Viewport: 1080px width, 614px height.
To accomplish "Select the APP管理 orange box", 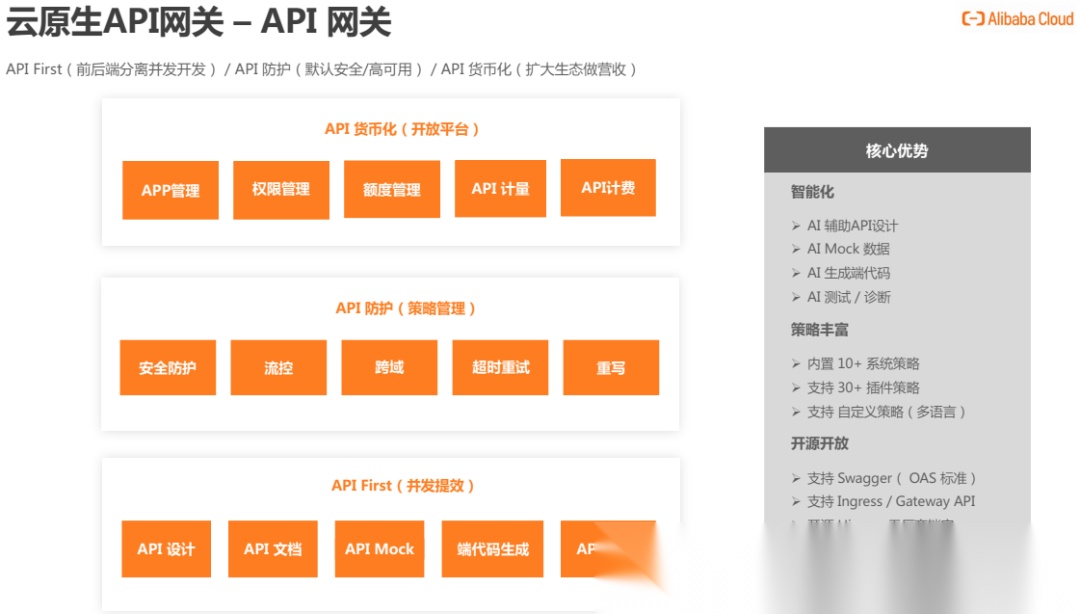I will pyautogui.click(x=170, y=190).
